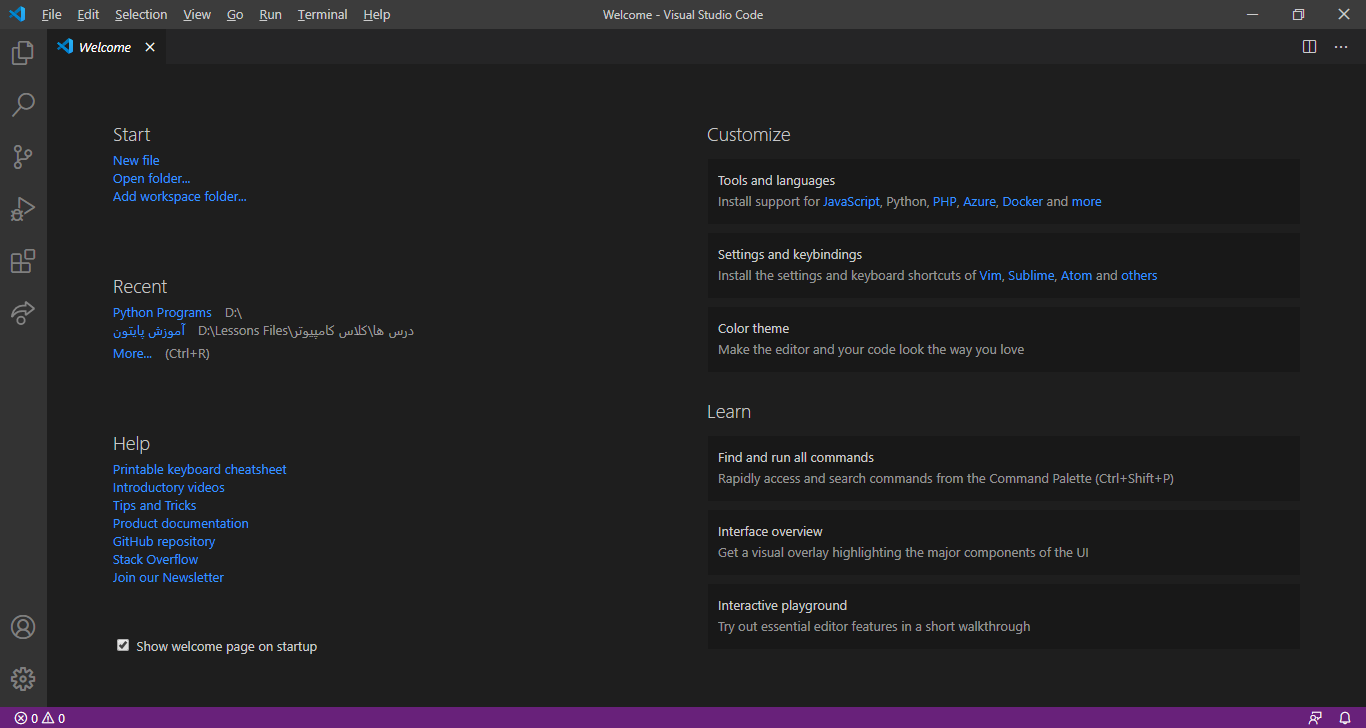Open recent آموزش پایتون folder
This screenshot has height=728, width=1366.
(x=149, y=330)
